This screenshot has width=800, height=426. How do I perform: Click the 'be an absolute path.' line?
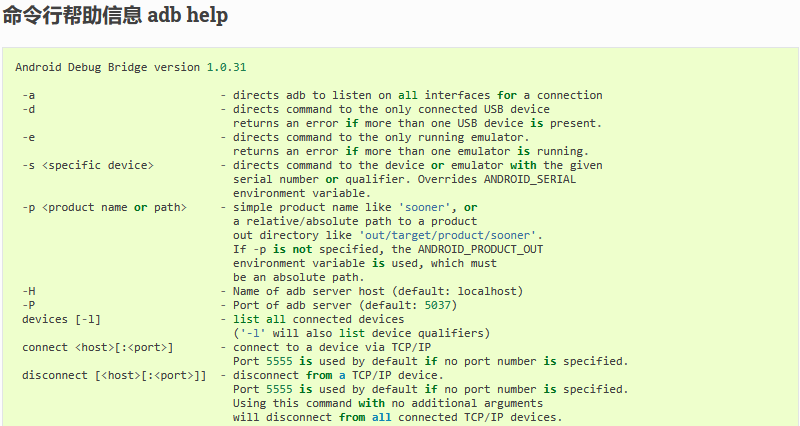click(x=298, y=278)
